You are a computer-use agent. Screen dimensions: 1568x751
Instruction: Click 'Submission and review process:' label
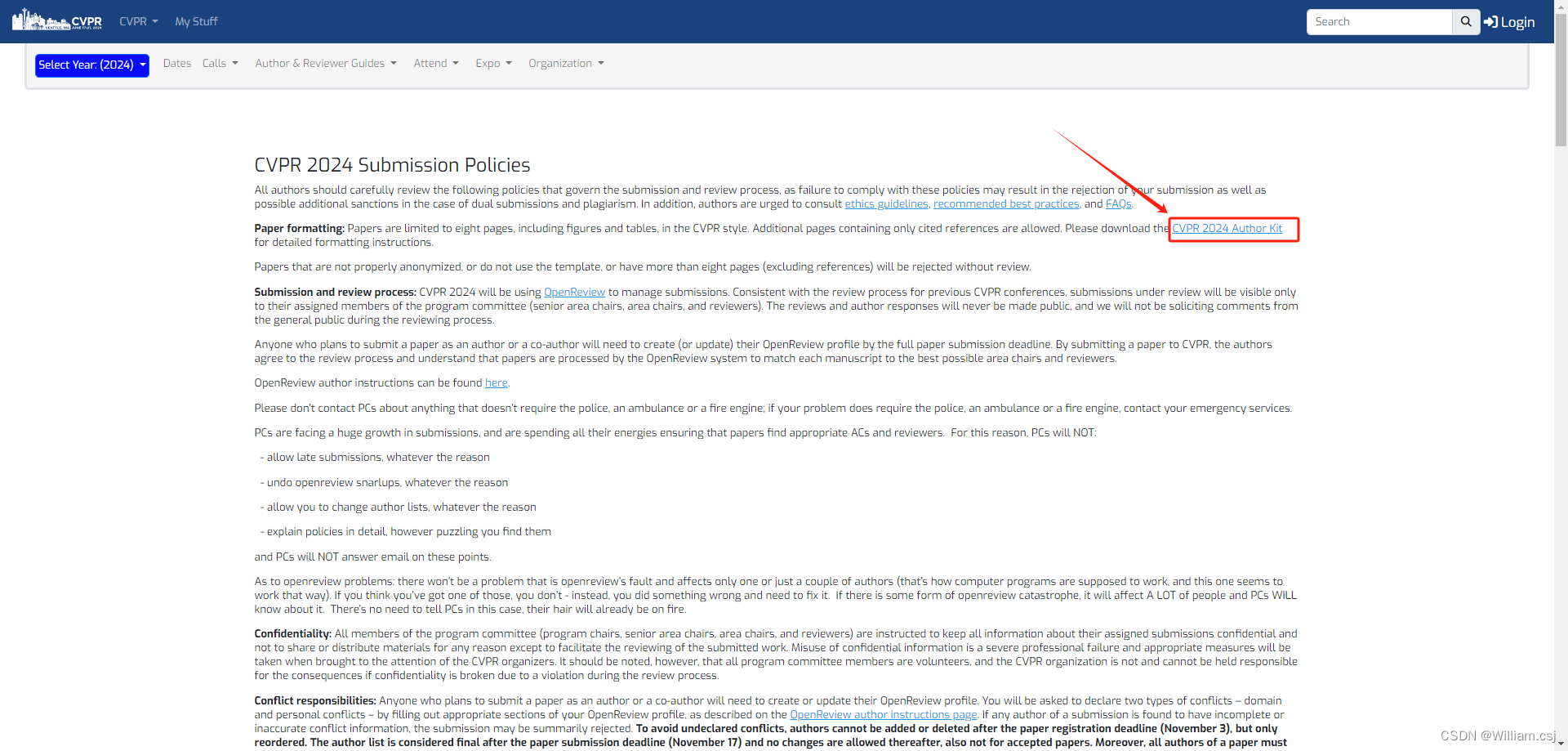pyautogui.click(x=335, y=293)
